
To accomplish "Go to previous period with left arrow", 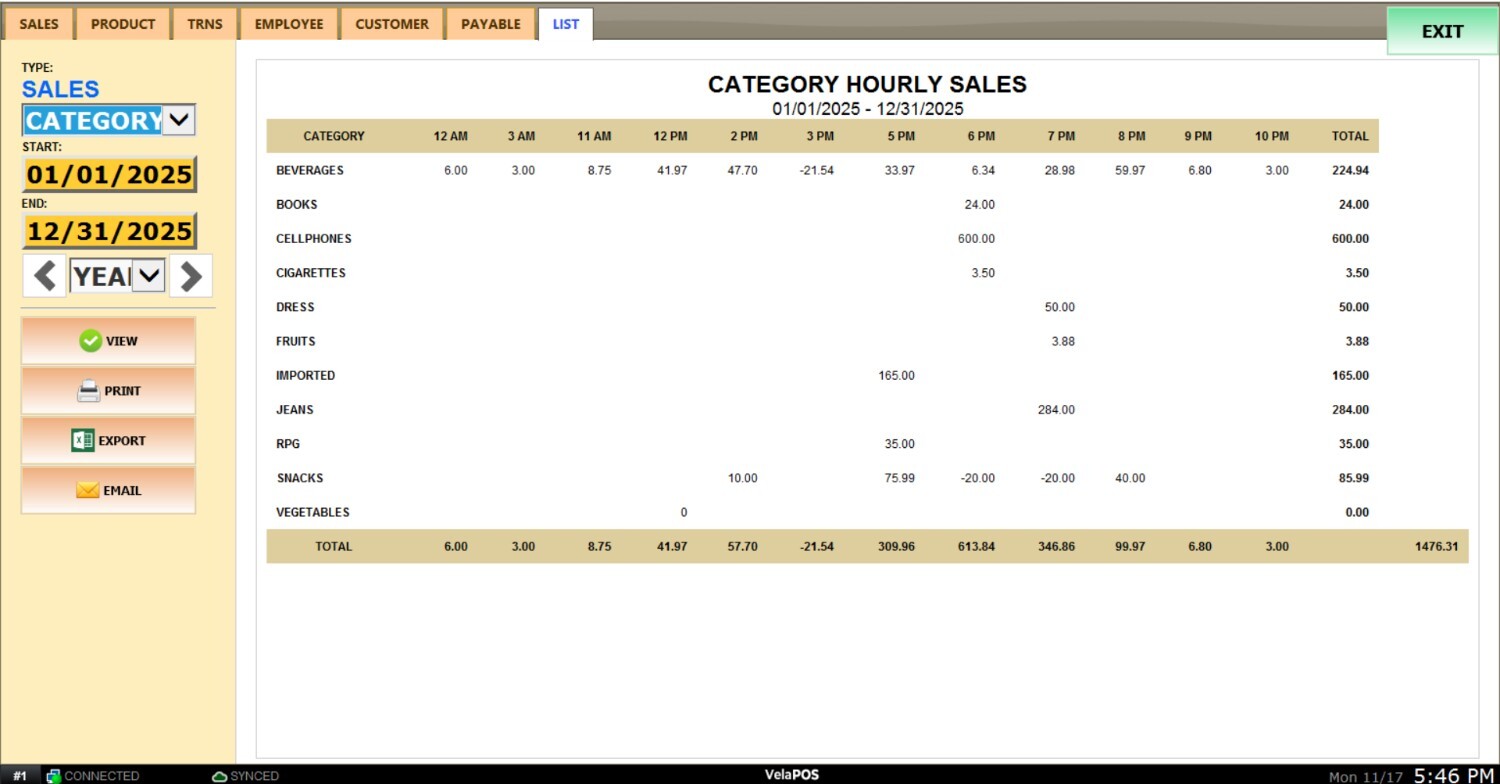I will [x=44, y=276].
